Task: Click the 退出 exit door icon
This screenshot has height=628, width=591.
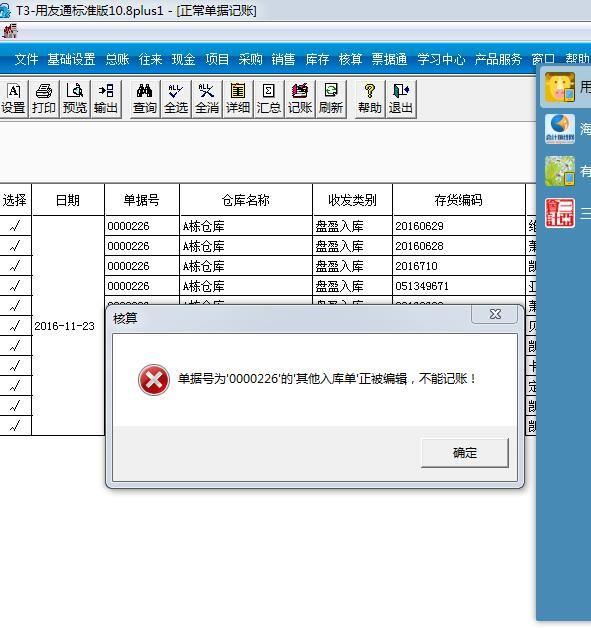Action: click(401, 99)
